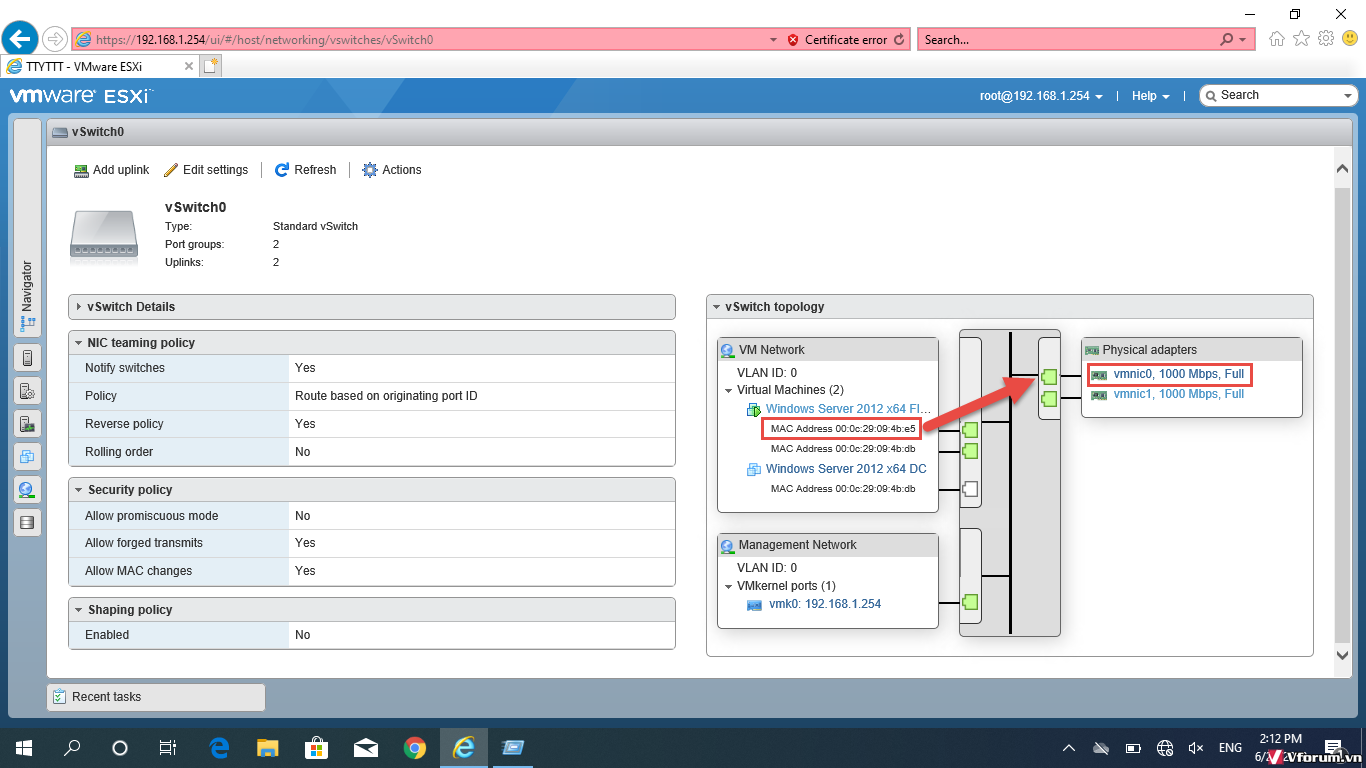Select the TTYTTT - VMware ESXi tab
The image size is (1366, 768).
(99, 67)
